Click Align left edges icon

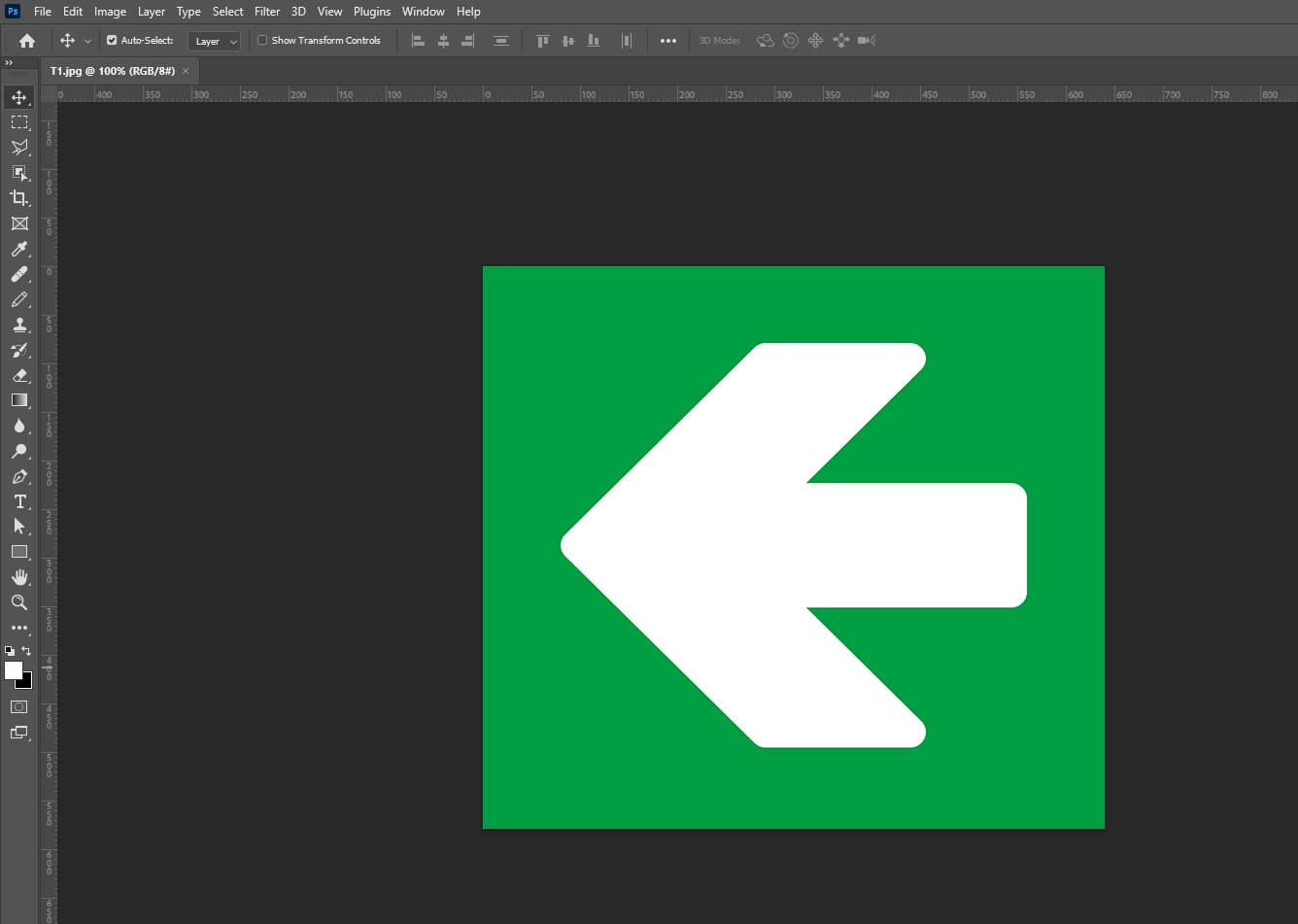coord(419,41)
